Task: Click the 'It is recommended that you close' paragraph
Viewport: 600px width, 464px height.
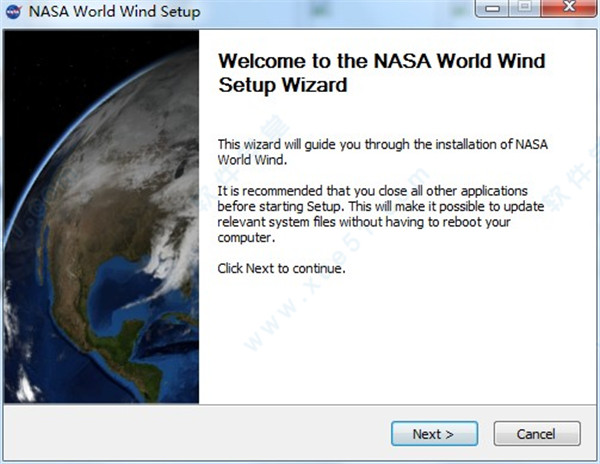Action: coord(381,214)
